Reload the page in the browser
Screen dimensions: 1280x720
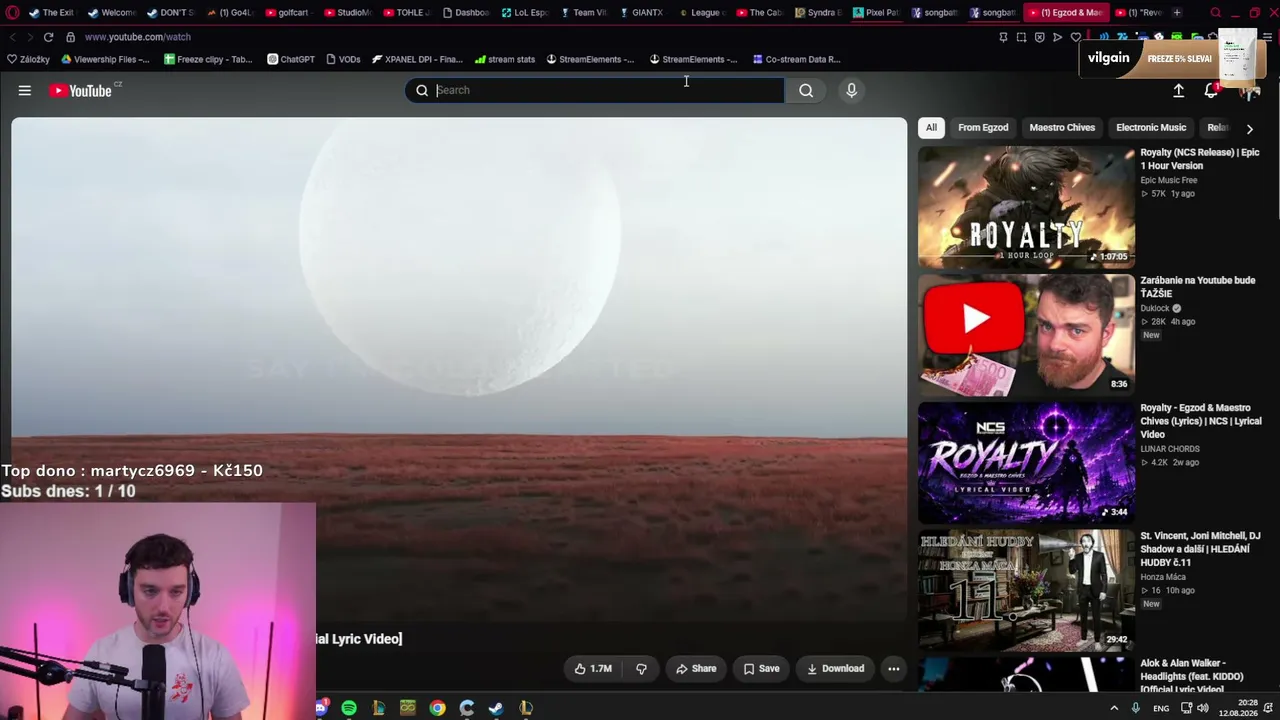[x=48, y=37]
